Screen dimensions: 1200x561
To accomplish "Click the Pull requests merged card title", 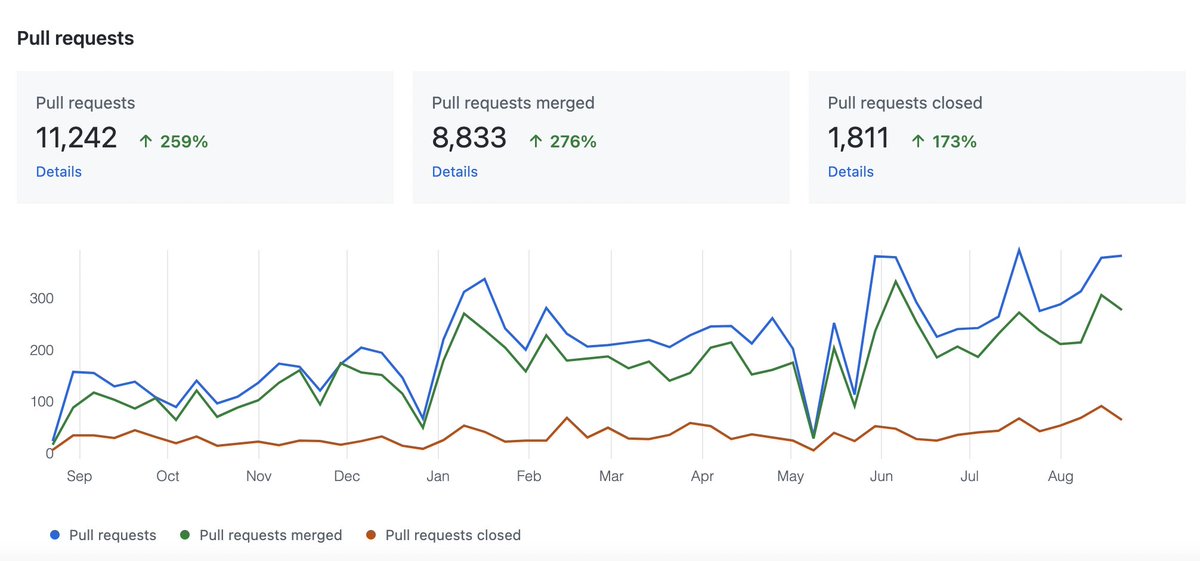I will click(x=513, y=103).
